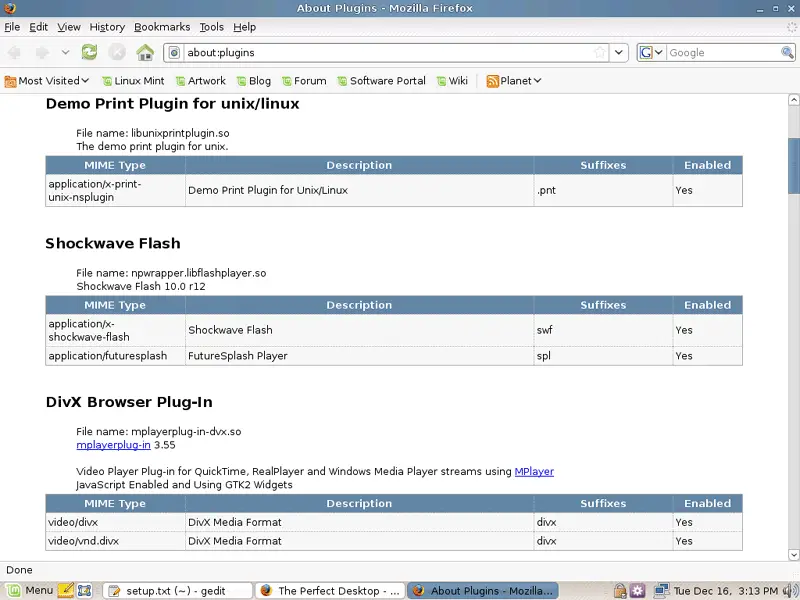Click the 'spl' suffix cell
800x600 pixels.
click(603, 356)
